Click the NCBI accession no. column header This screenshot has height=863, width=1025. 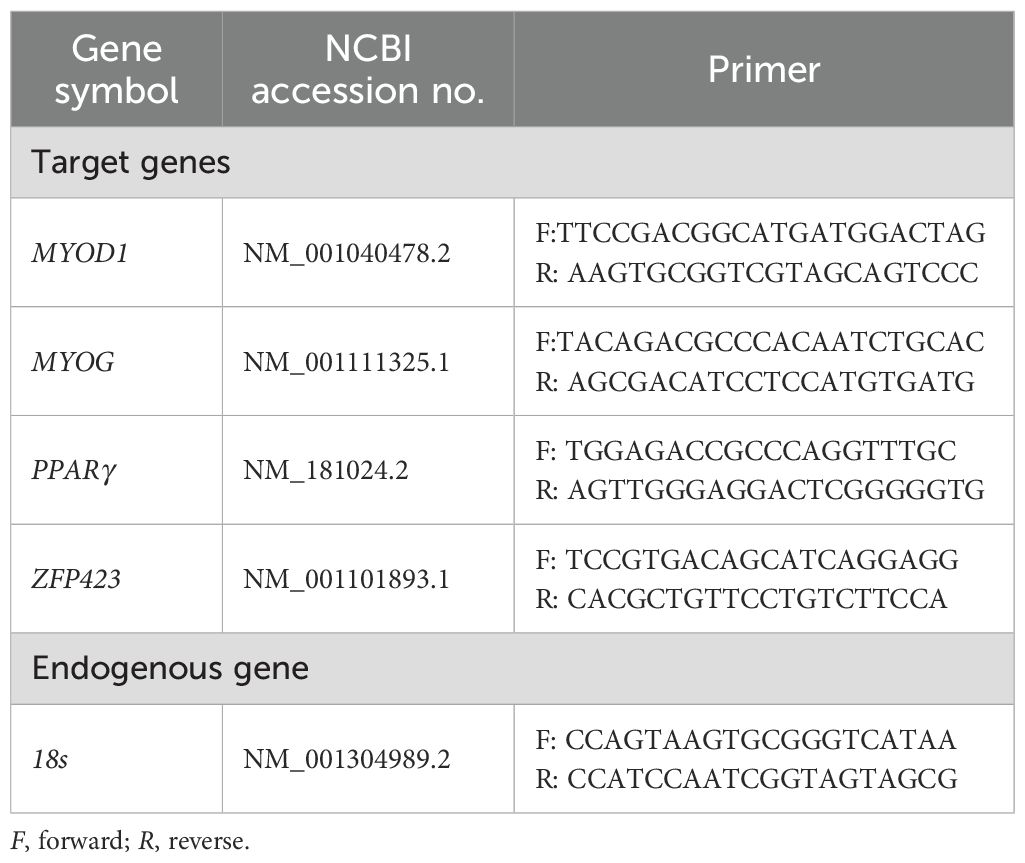(367, 69)
